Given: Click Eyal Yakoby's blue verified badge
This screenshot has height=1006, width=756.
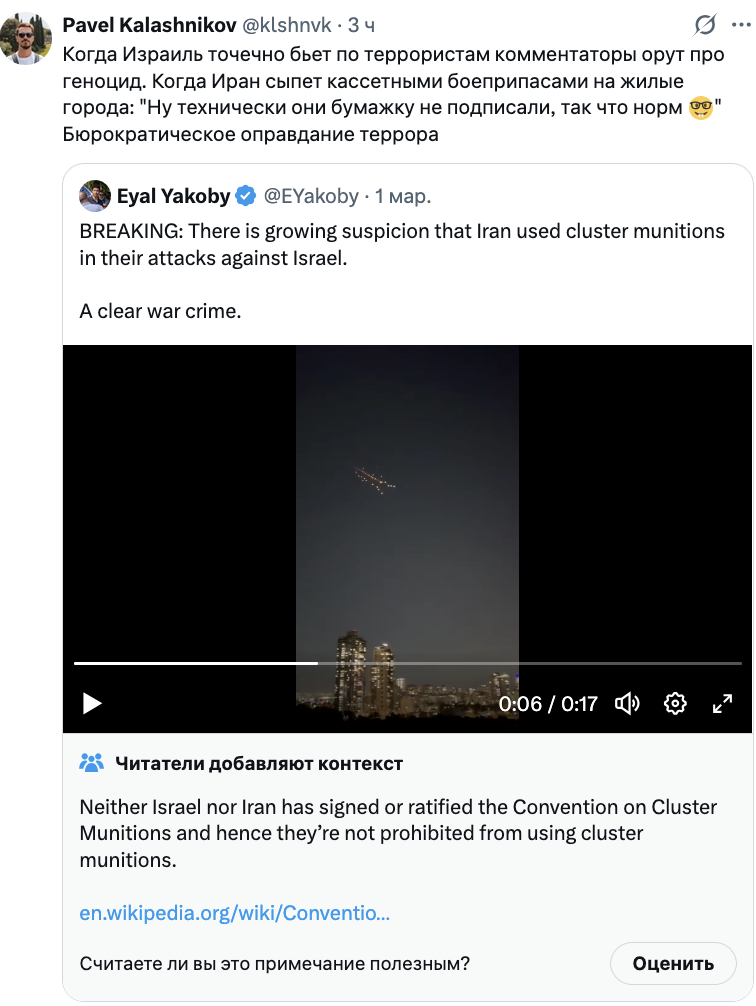Looking at the screenshot, I should tap(245, 196).
